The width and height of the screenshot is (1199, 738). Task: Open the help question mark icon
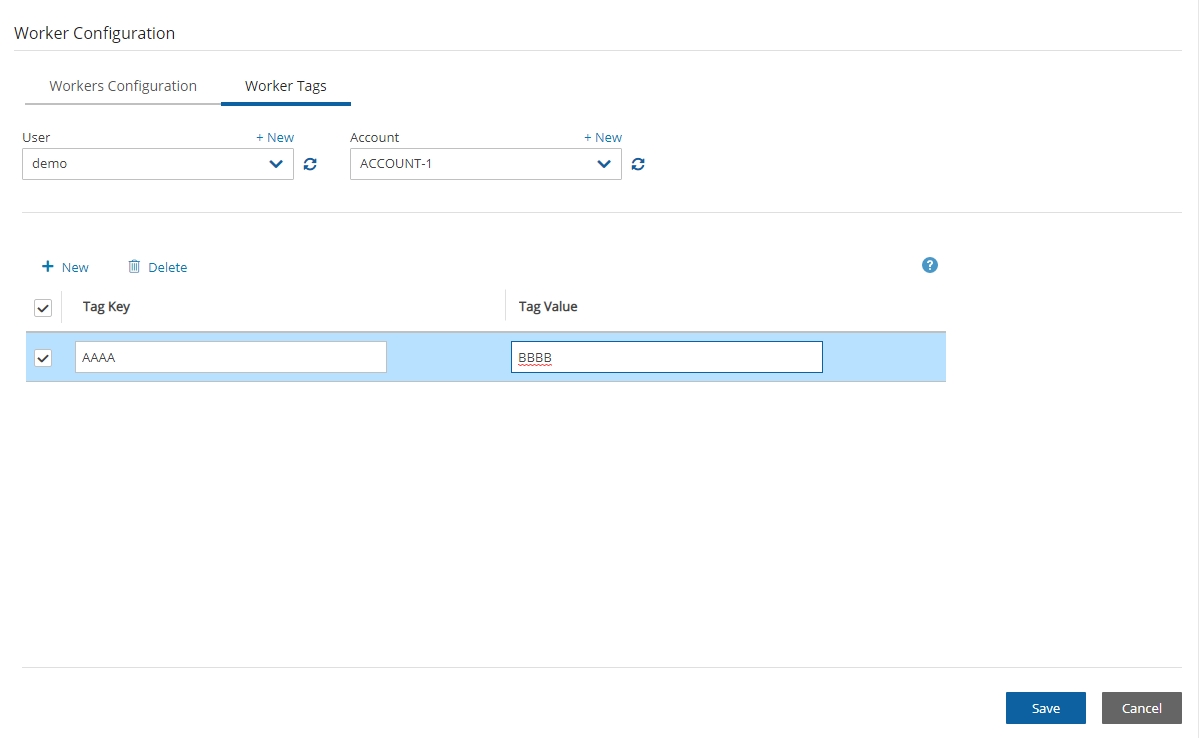930,265
